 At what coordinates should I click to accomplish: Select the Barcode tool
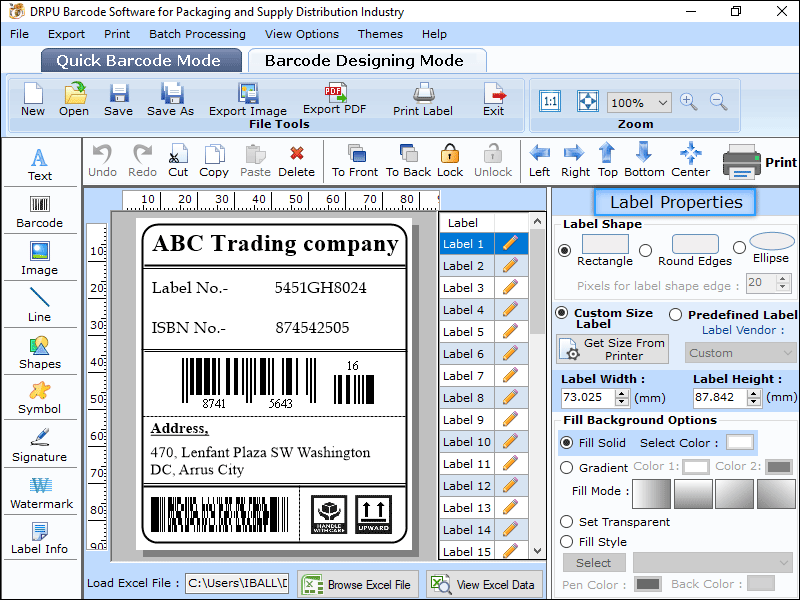tap(40, 212)
